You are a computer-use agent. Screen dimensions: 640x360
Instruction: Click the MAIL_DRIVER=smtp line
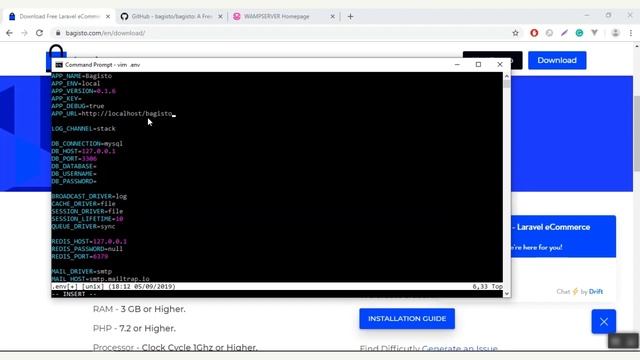(82, 271)
